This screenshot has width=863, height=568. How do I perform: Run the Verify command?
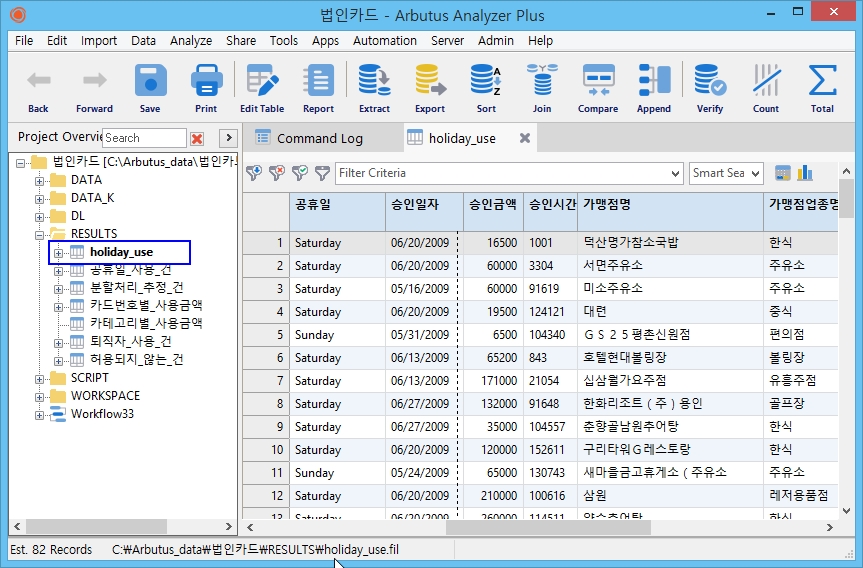click(710, 81)
